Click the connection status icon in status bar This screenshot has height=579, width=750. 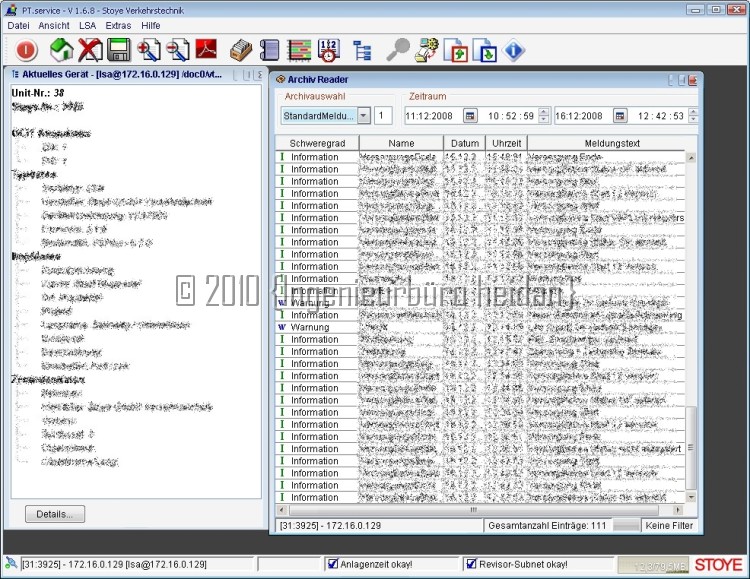click(11, 564)
